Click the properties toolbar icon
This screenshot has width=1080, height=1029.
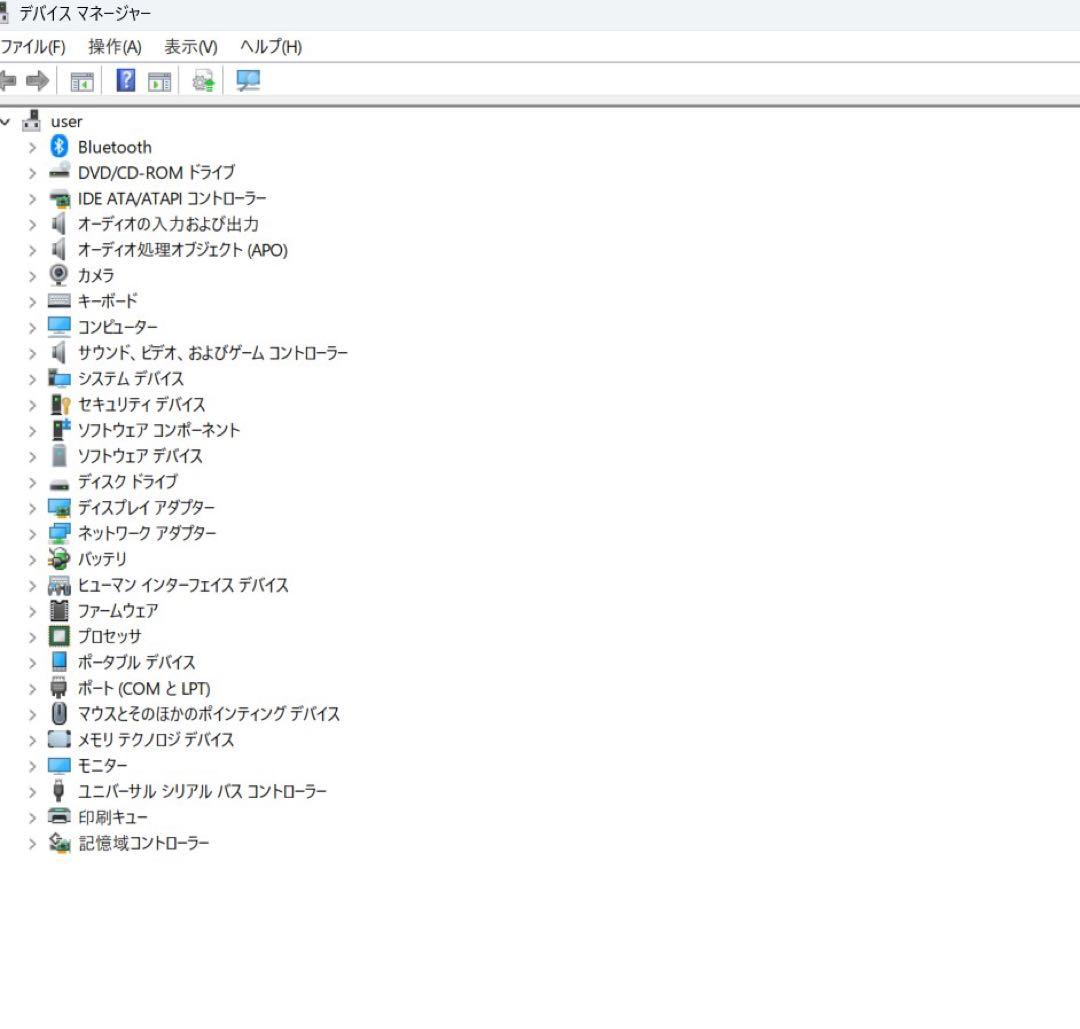[x=159, y=81]
